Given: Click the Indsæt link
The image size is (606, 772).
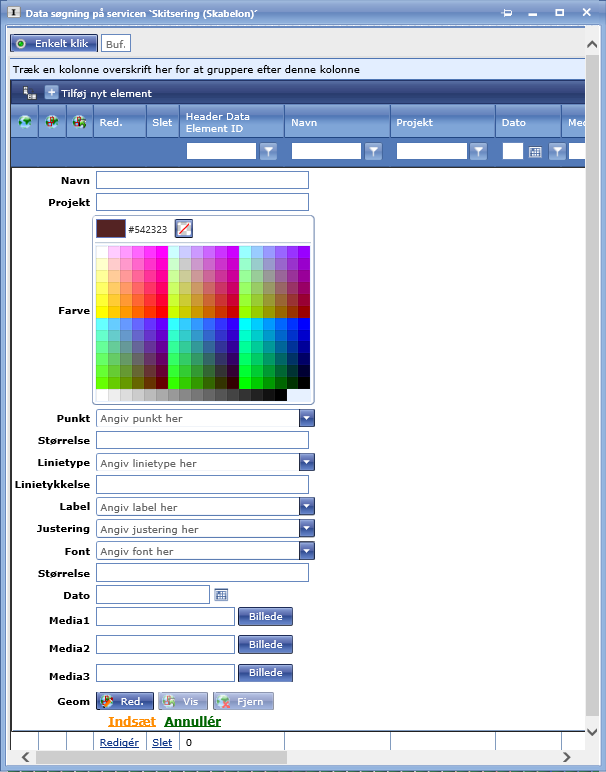Looking at the screenshot, I should click(131, 721).
